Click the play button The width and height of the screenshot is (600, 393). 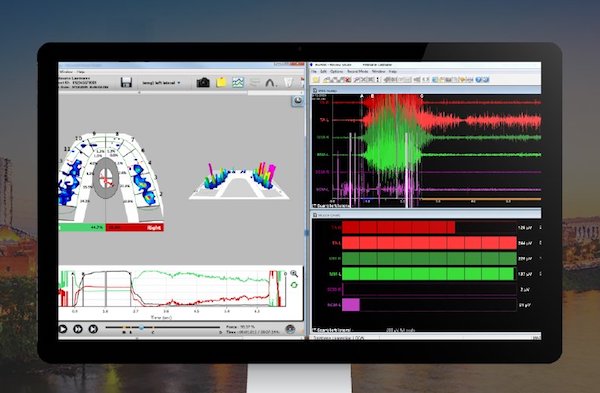63,329
